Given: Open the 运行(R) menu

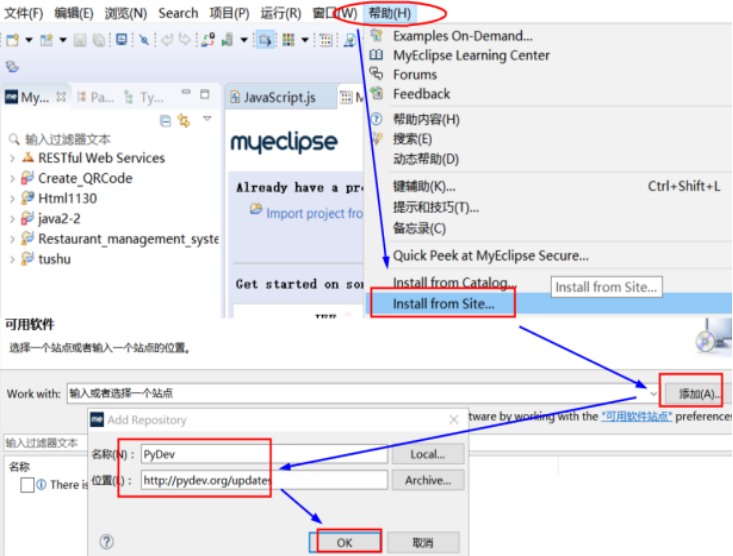Looking at the screenshot, I should pyautogui.click(x=280, y=13).
